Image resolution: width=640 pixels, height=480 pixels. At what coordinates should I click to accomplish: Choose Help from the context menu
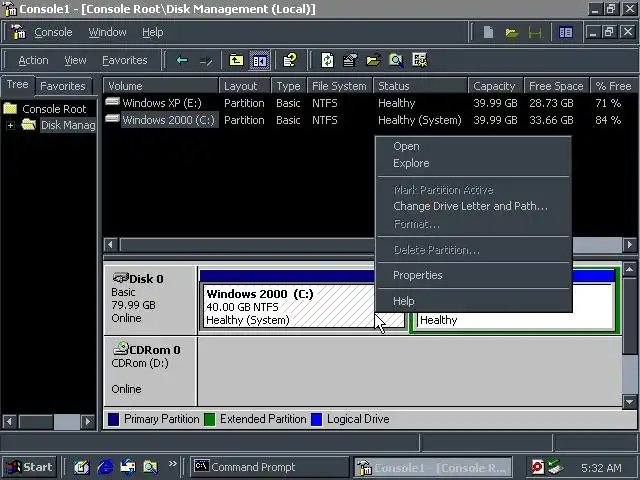point(473,301)
